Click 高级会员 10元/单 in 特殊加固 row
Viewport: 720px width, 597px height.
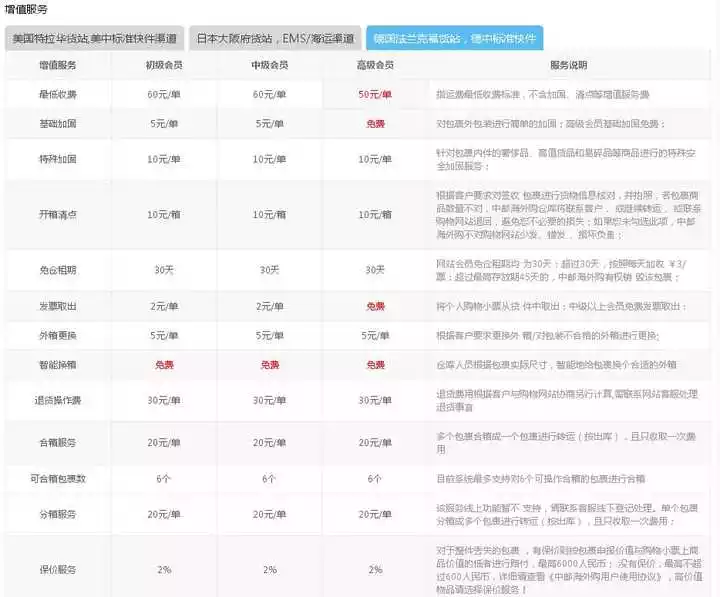(375, 159)
